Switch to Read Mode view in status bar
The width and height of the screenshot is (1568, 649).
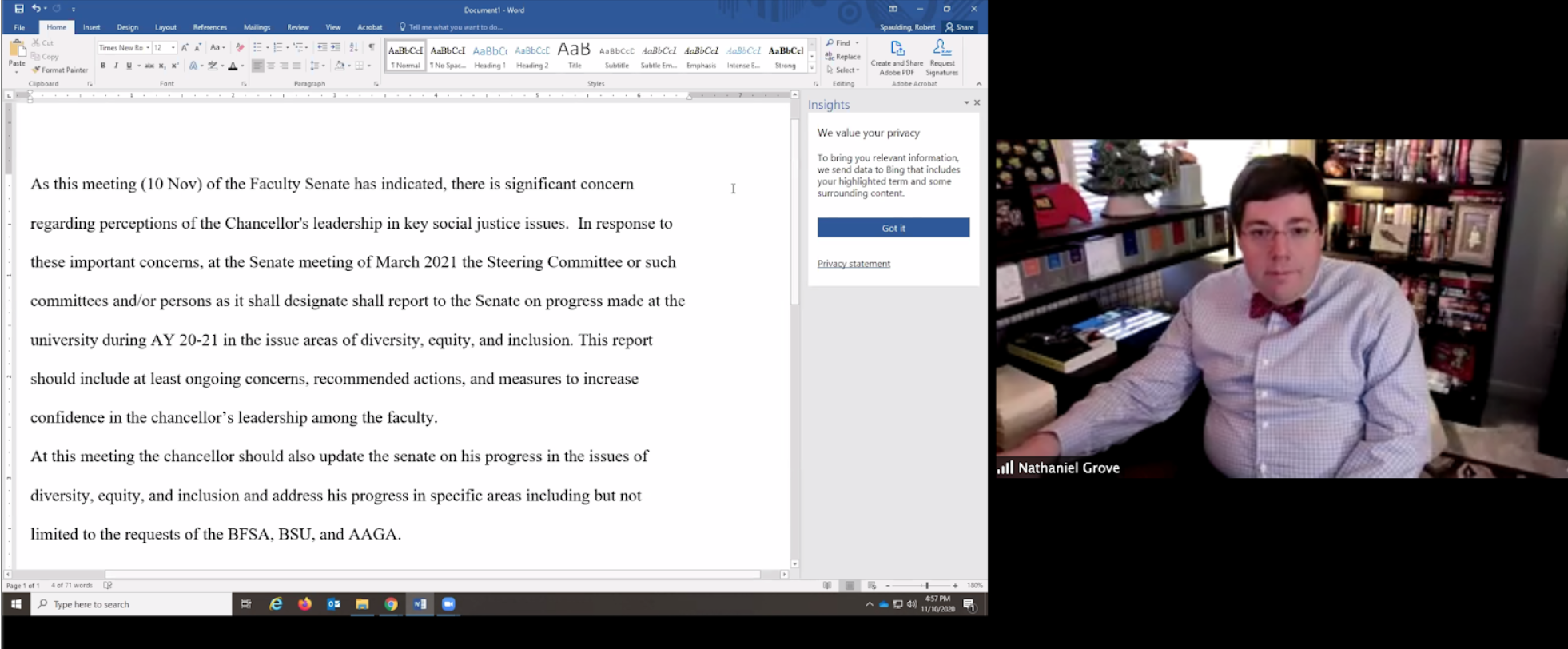pos(827,585)
